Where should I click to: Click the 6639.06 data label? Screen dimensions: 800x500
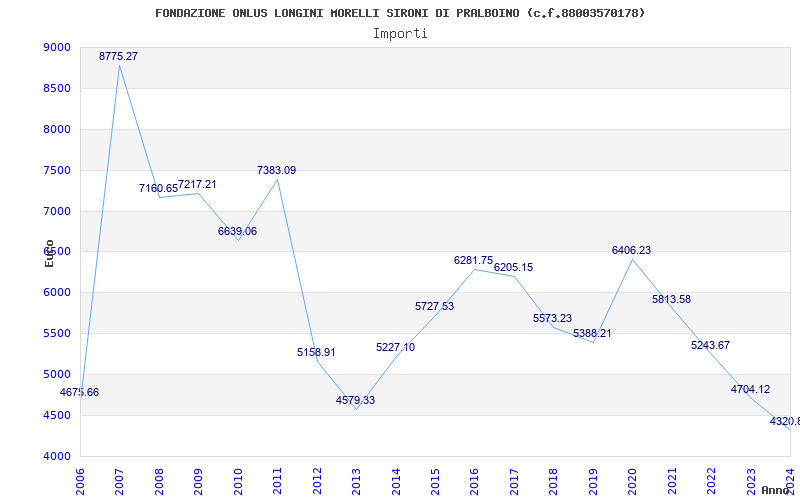click(237, 231)
